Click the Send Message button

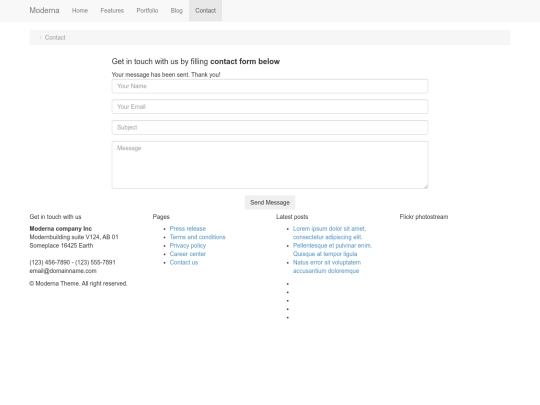coord(270,202)
